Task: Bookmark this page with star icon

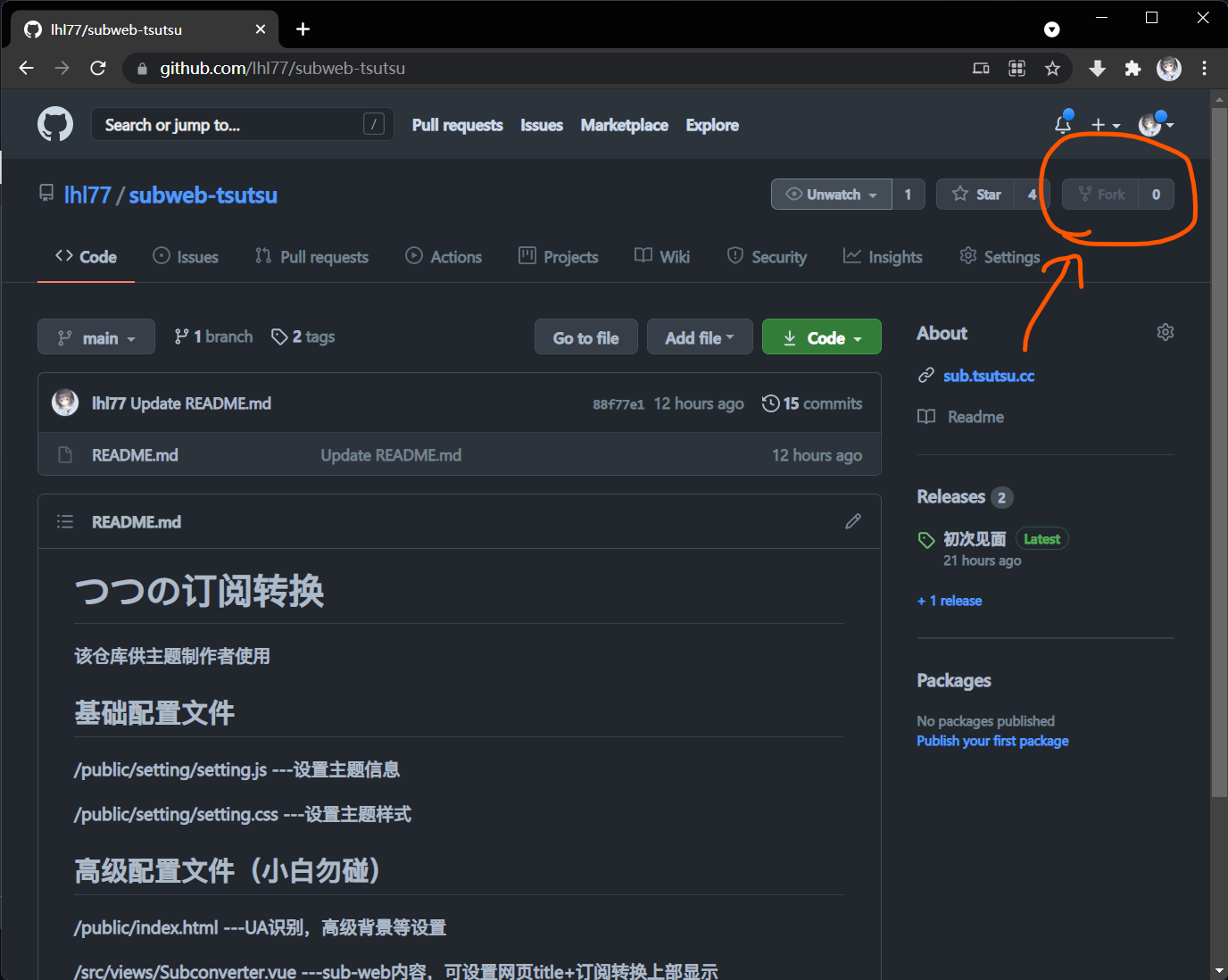Action: coord(1052,68)
